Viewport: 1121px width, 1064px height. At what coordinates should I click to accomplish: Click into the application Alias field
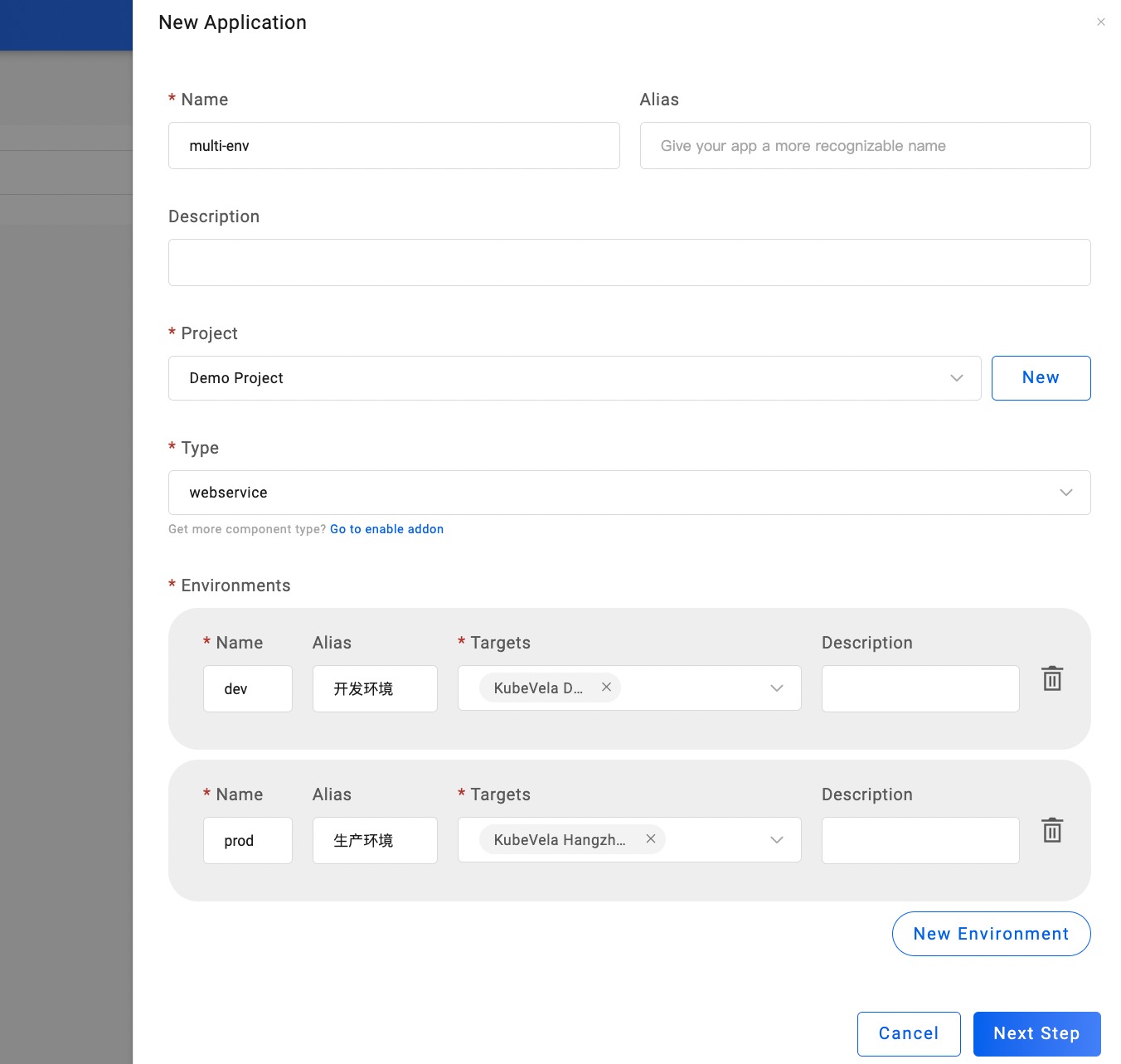pos(865,146)
